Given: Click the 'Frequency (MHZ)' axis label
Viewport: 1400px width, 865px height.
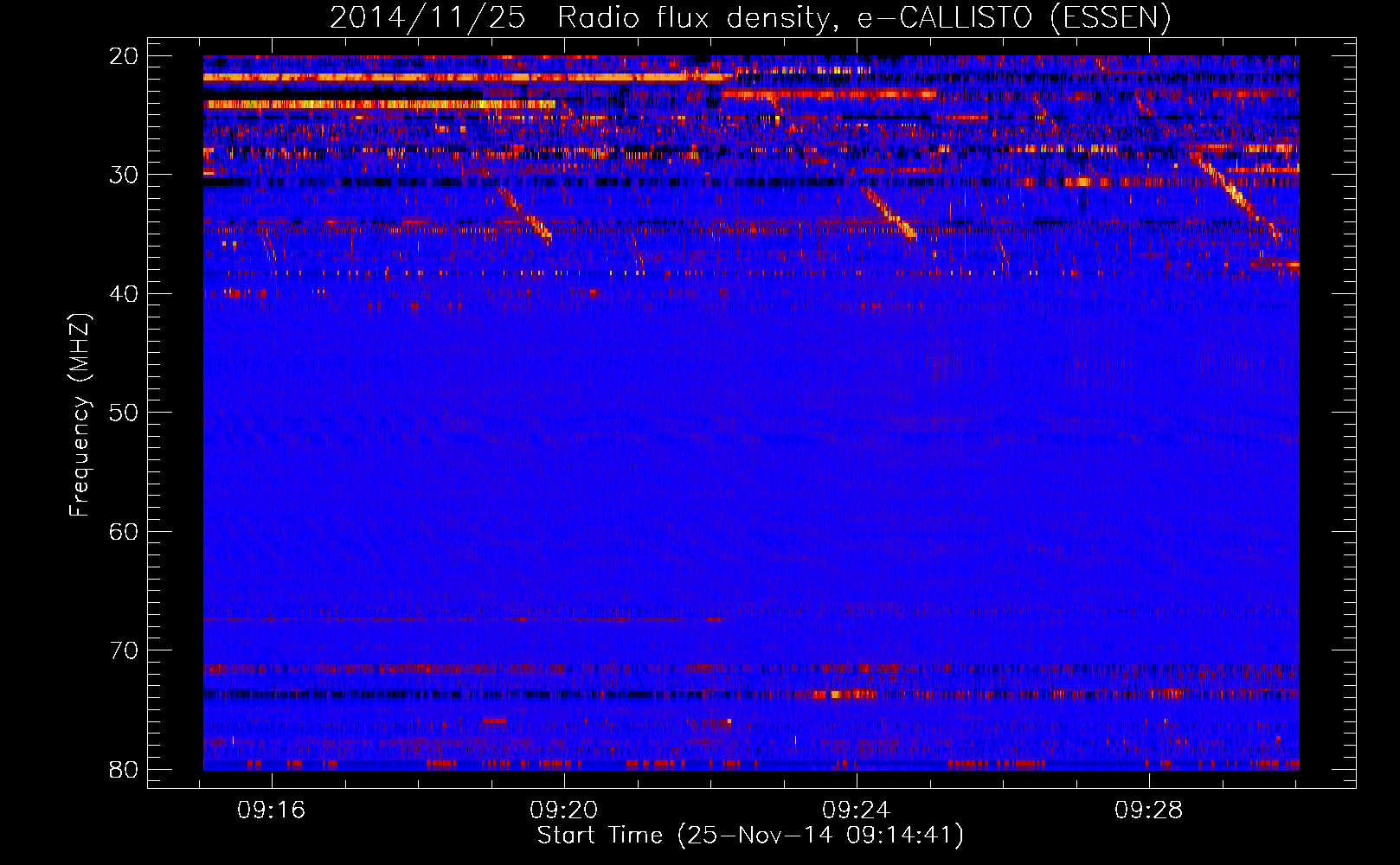Looking at the screenshot, I should [80, 415].
